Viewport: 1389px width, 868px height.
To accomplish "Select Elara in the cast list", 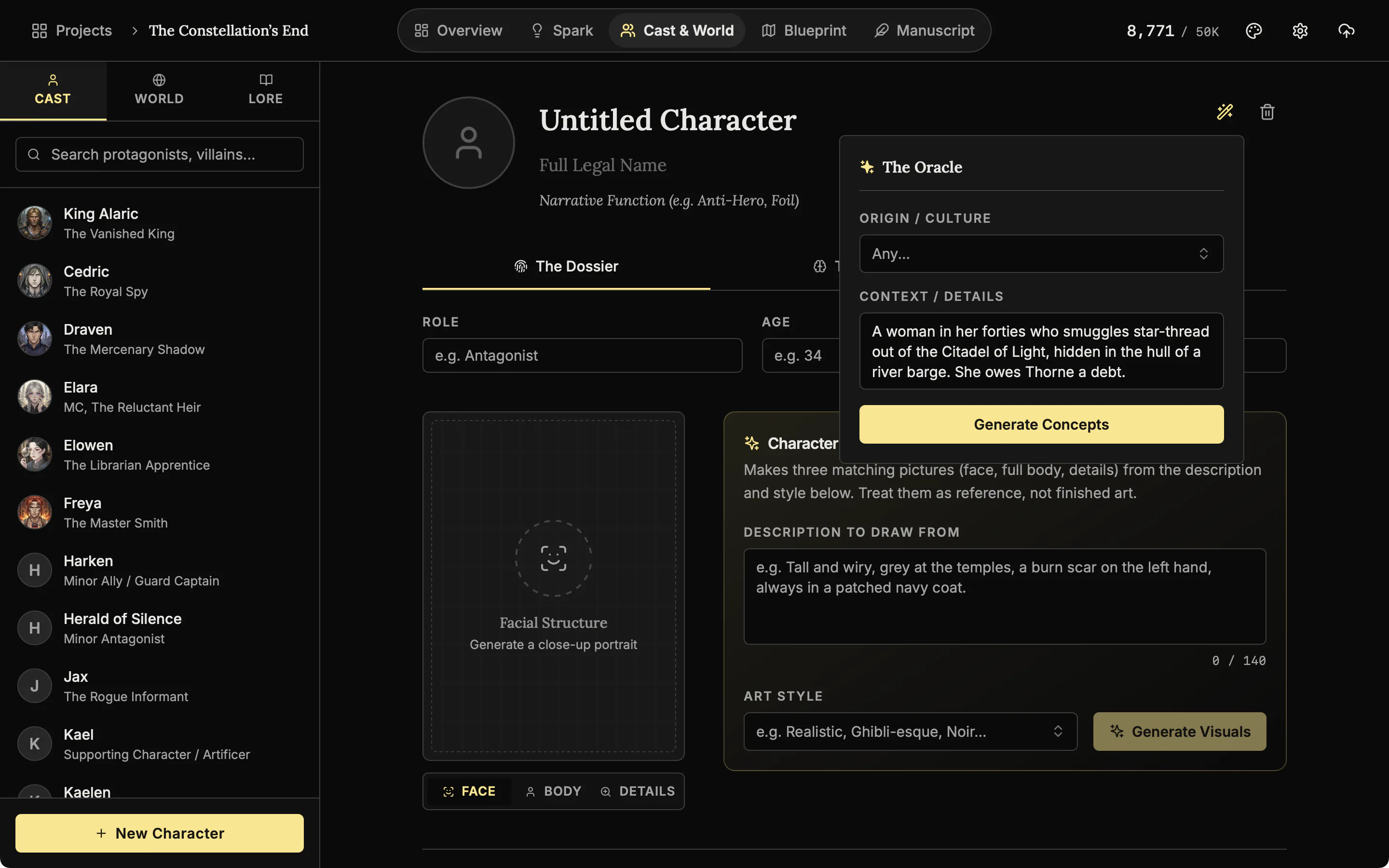I will tap(160, 397).
